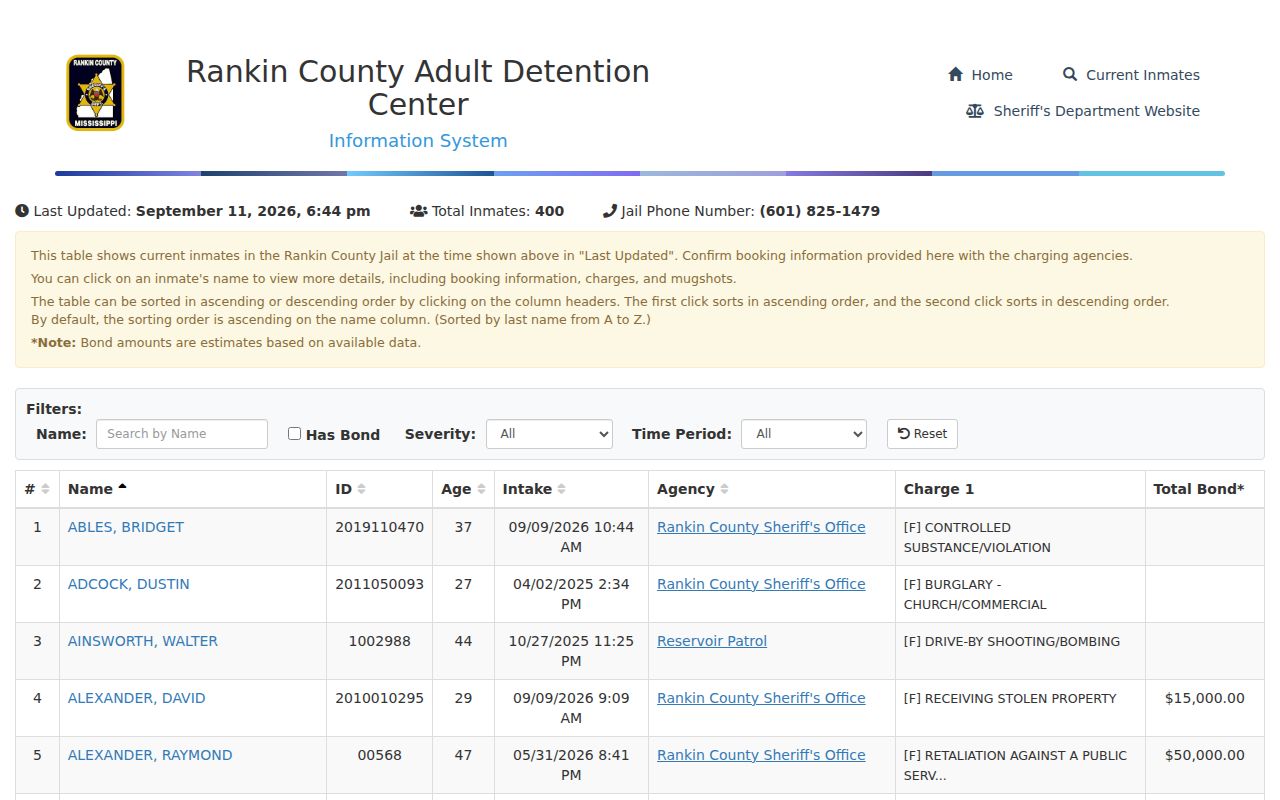Screen dimensions: 1280x800
Task: Go to the Home page
Action: click(980, 75)
